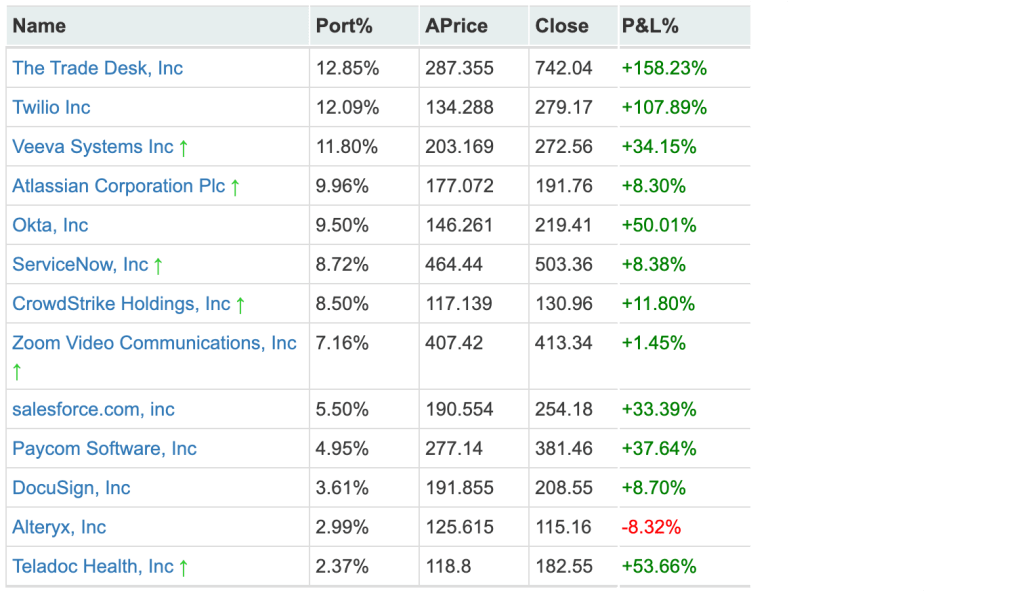Click the APrice column header
1024x593 pixels.
(x=456, y=26)
